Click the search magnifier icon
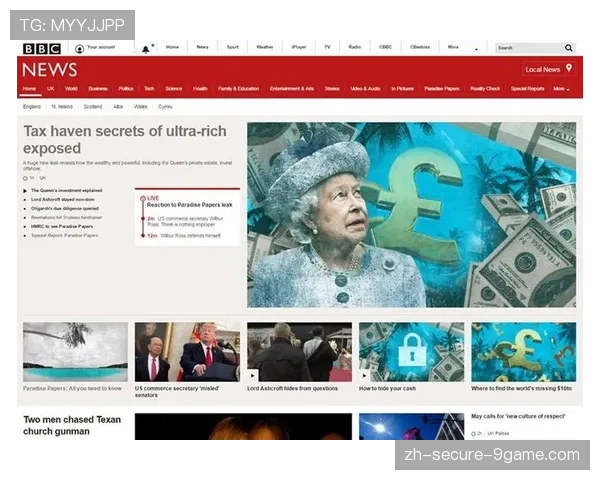The image size is (600, 480). coord(569,48)
